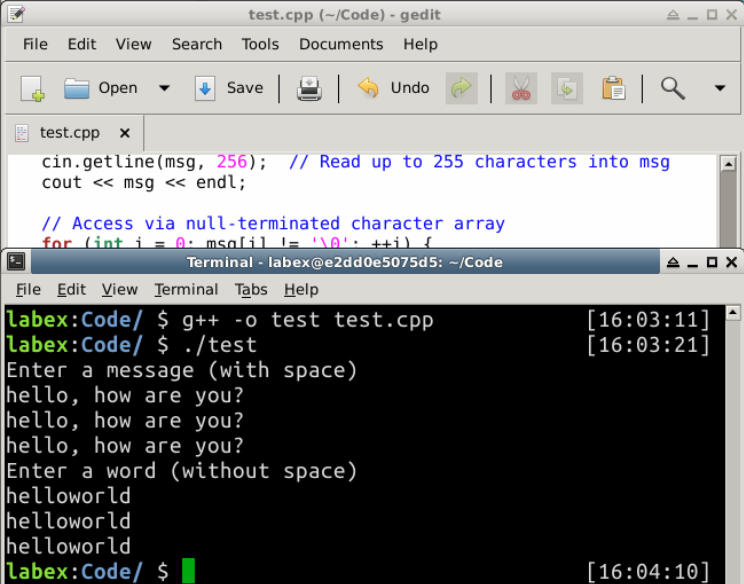Click the Cut scissors icon
The width and height of the screenshot is (744, 584).
(520, 88)
